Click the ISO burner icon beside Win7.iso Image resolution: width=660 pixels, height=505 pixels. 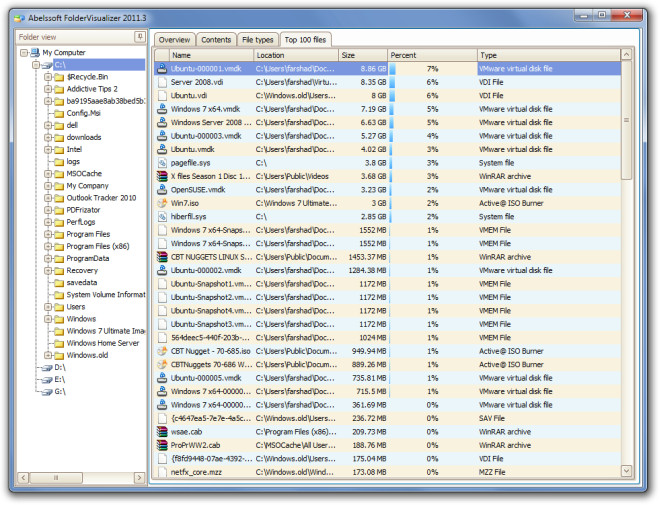click(162, 203)
